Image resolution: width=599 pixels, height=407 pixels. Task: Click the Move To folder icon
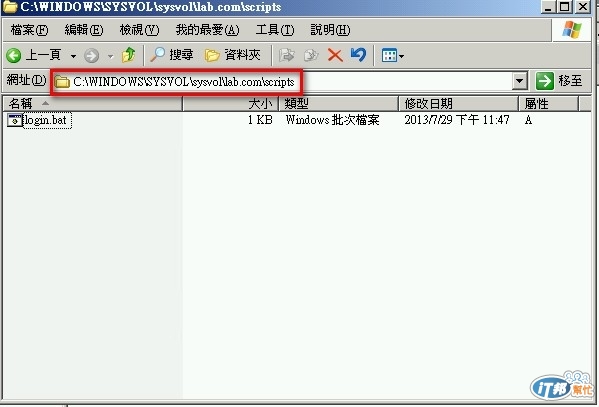click(287, 55)
